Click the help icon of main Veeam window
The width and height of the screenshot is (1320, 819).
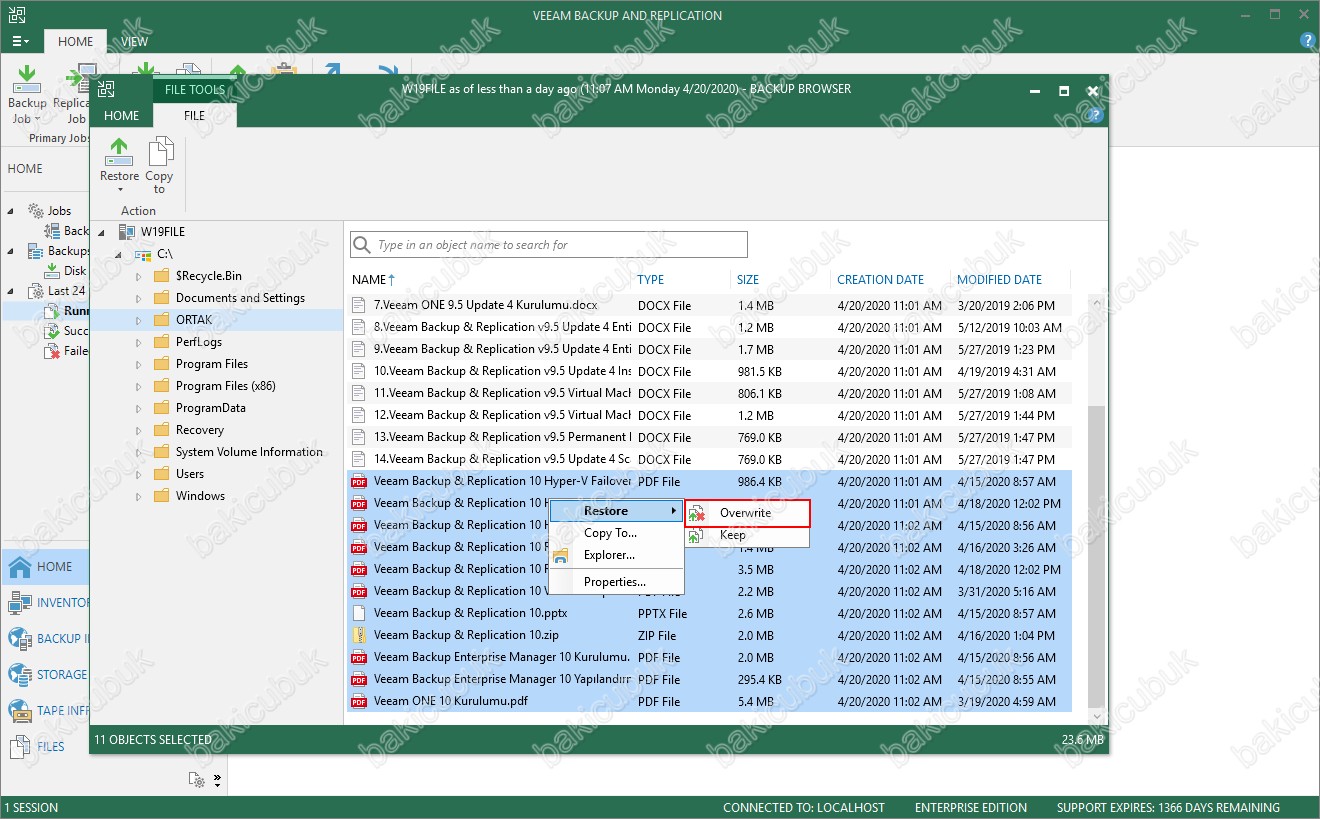1307,41
